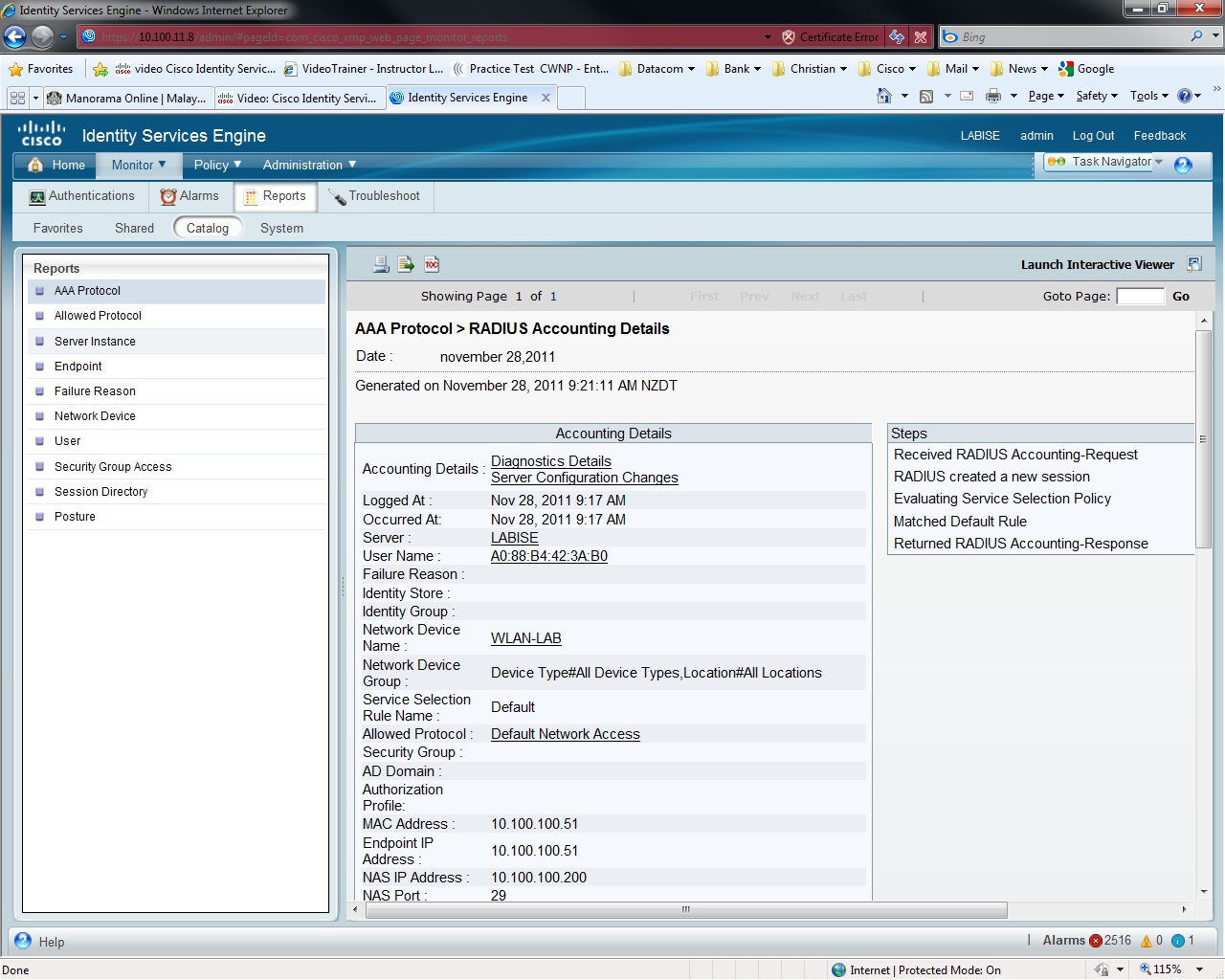Expand the Task Navigator dropdown
Image resolution: width=1225 pixels, height=980 pixels.
point(1159,162)
